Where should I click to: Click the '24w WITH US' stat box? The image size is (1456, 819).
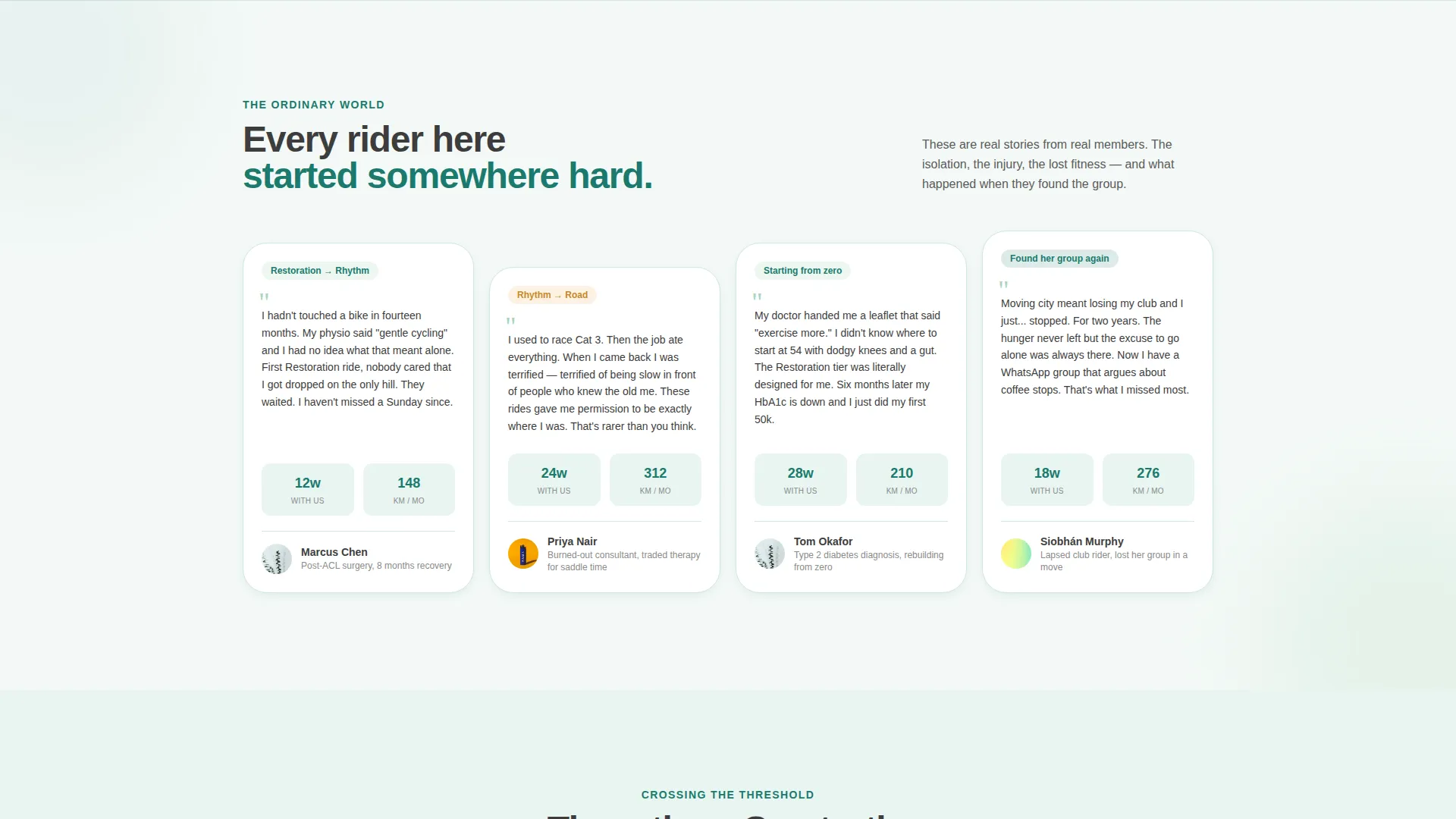pos(554,480)
